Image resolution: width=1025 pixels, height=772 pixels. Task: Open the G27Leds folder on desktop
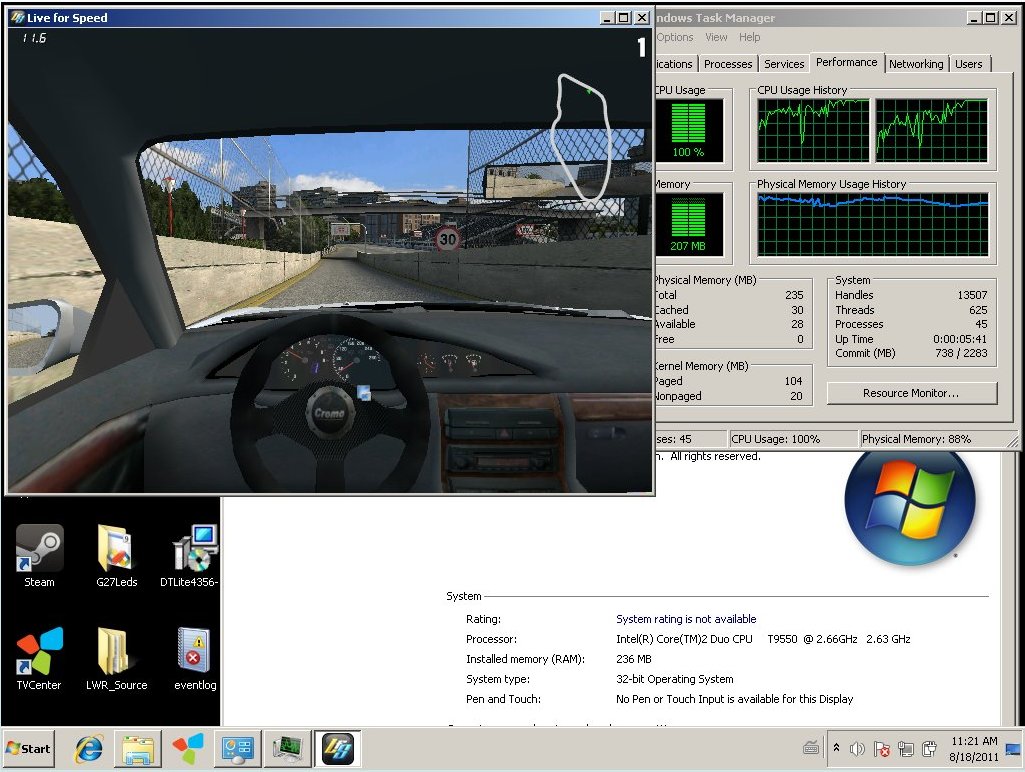pos(116,556)
